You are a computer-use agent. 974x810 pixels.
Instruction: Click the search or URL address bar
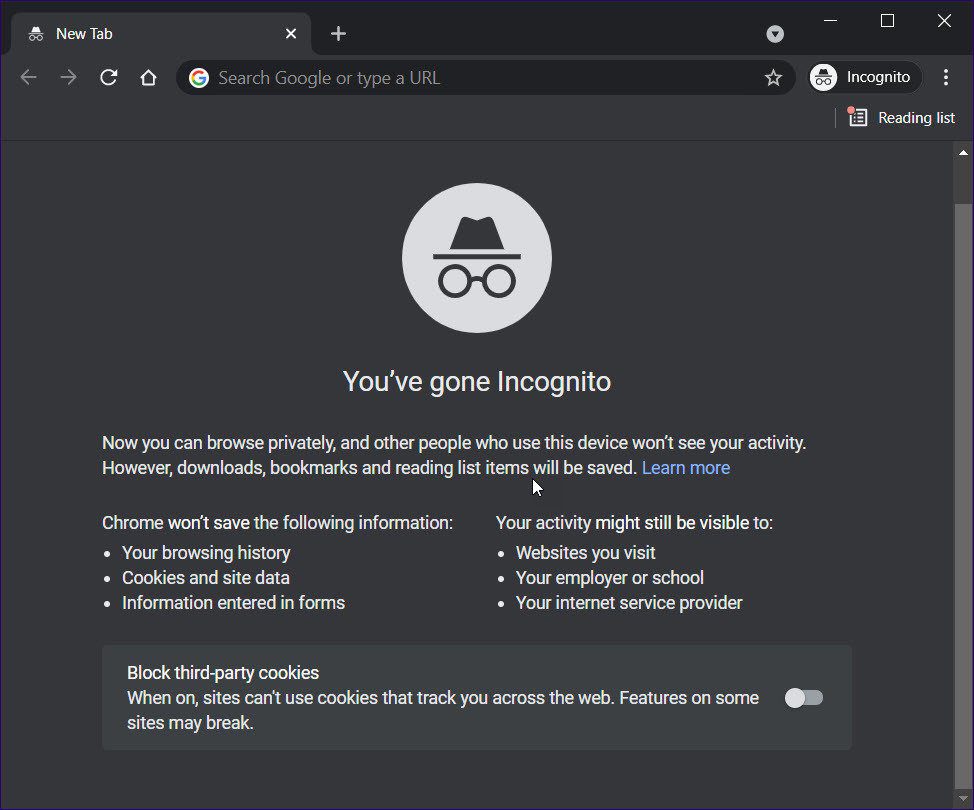pos(450,77)
